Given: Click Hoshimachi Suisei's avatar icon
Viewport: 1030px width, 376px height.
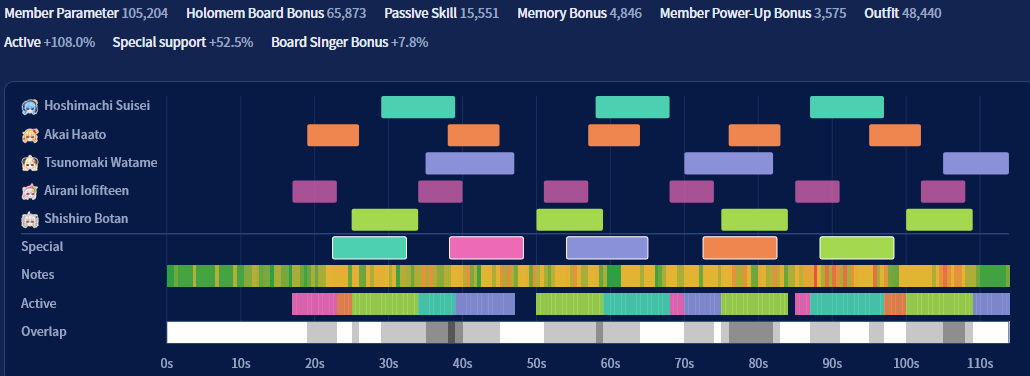Looking at the screenshot, I should [x=30, y=106].
